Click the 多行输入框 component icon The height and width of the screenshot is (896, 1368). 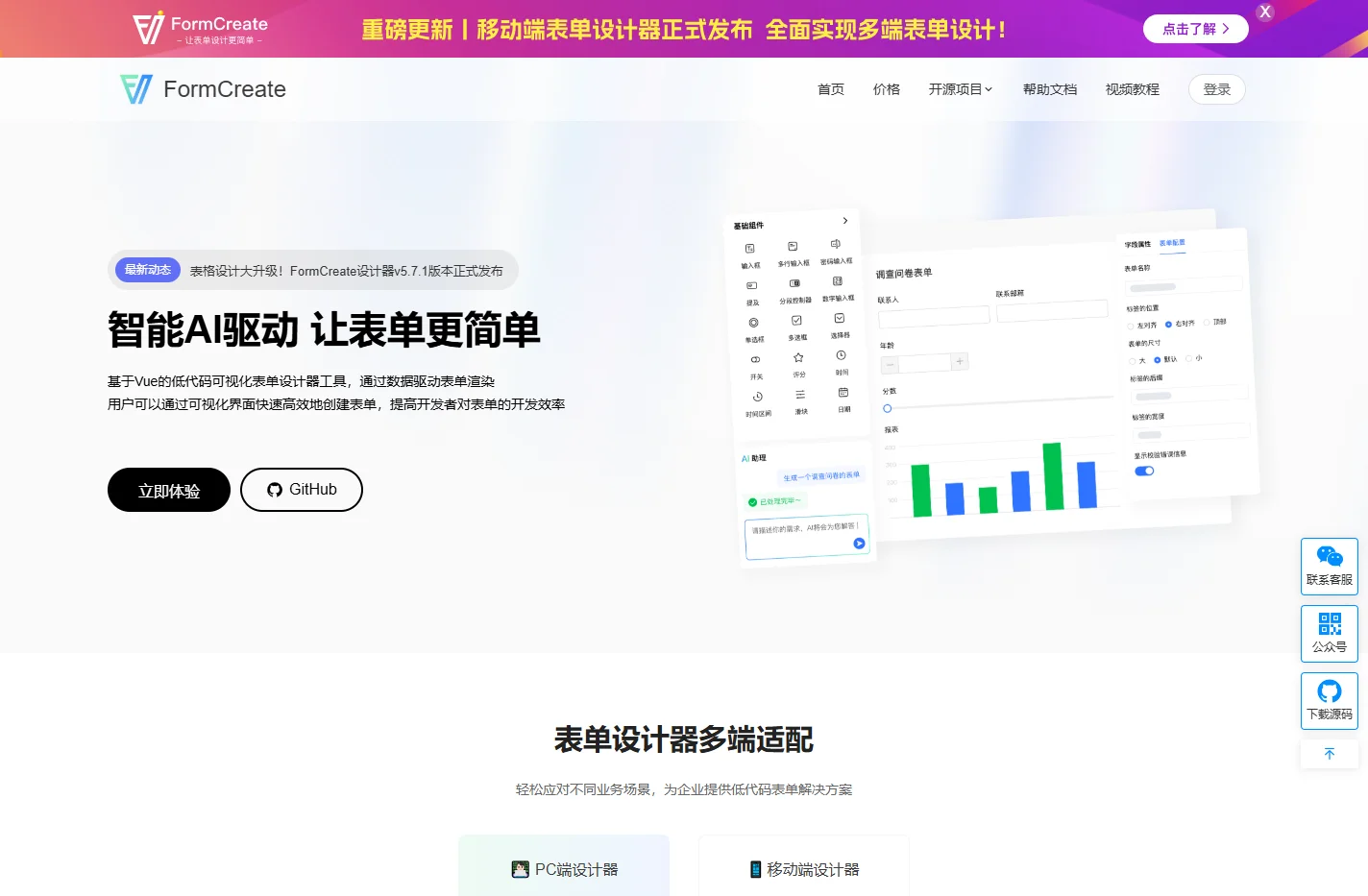pos(793,247)
